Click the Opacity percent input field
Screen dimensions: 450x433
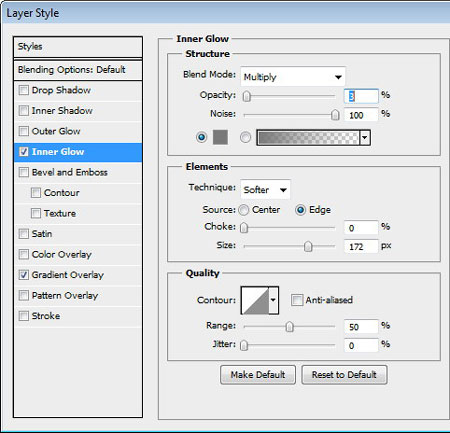pos(361,96)
